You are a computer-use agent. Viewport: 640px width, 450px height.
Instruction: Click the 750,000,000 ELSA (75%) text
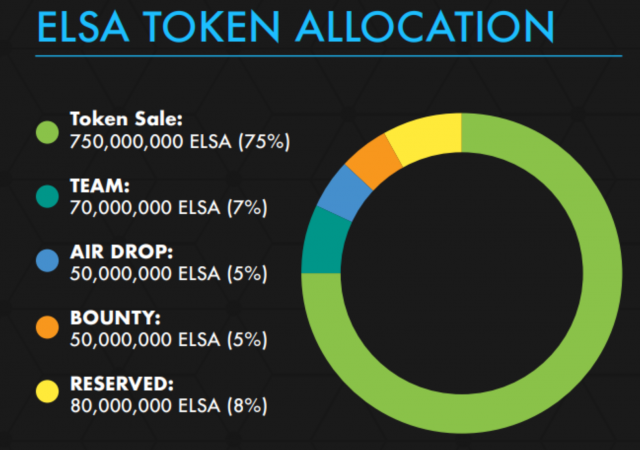click(180, 142)
